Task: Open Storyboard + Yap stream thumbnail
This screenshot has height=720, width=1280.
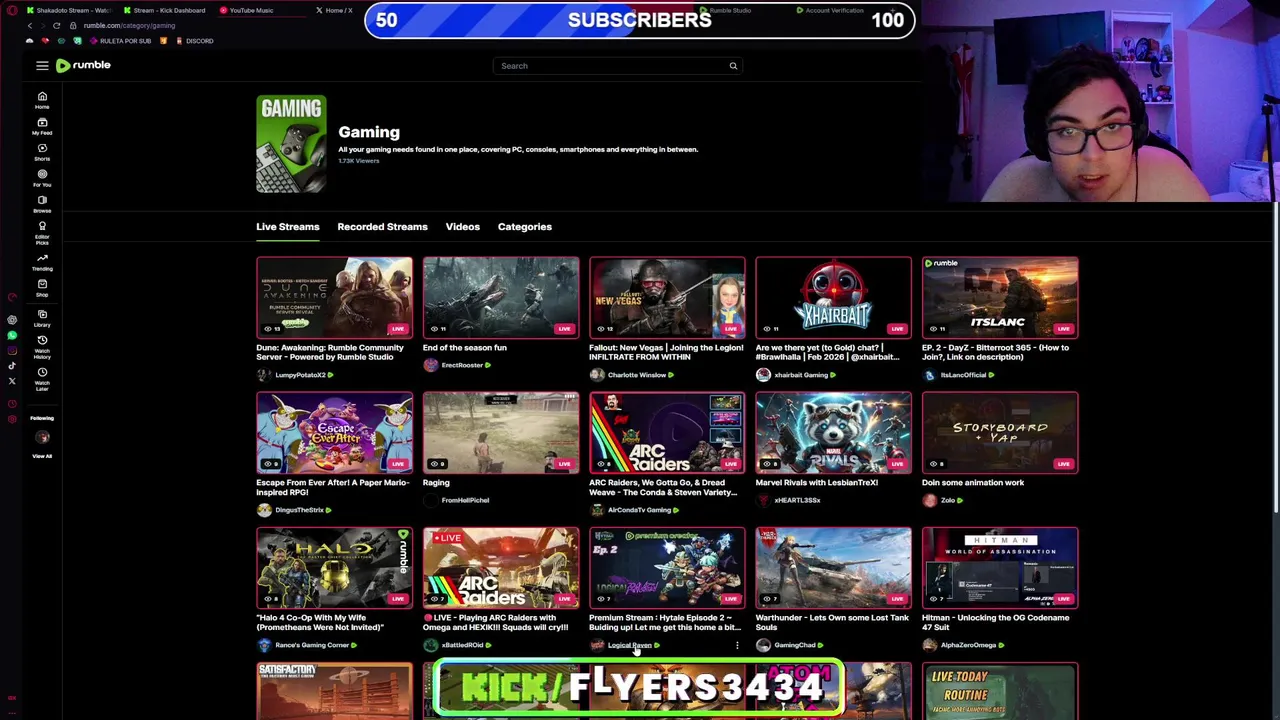Action: point(1000,432)
